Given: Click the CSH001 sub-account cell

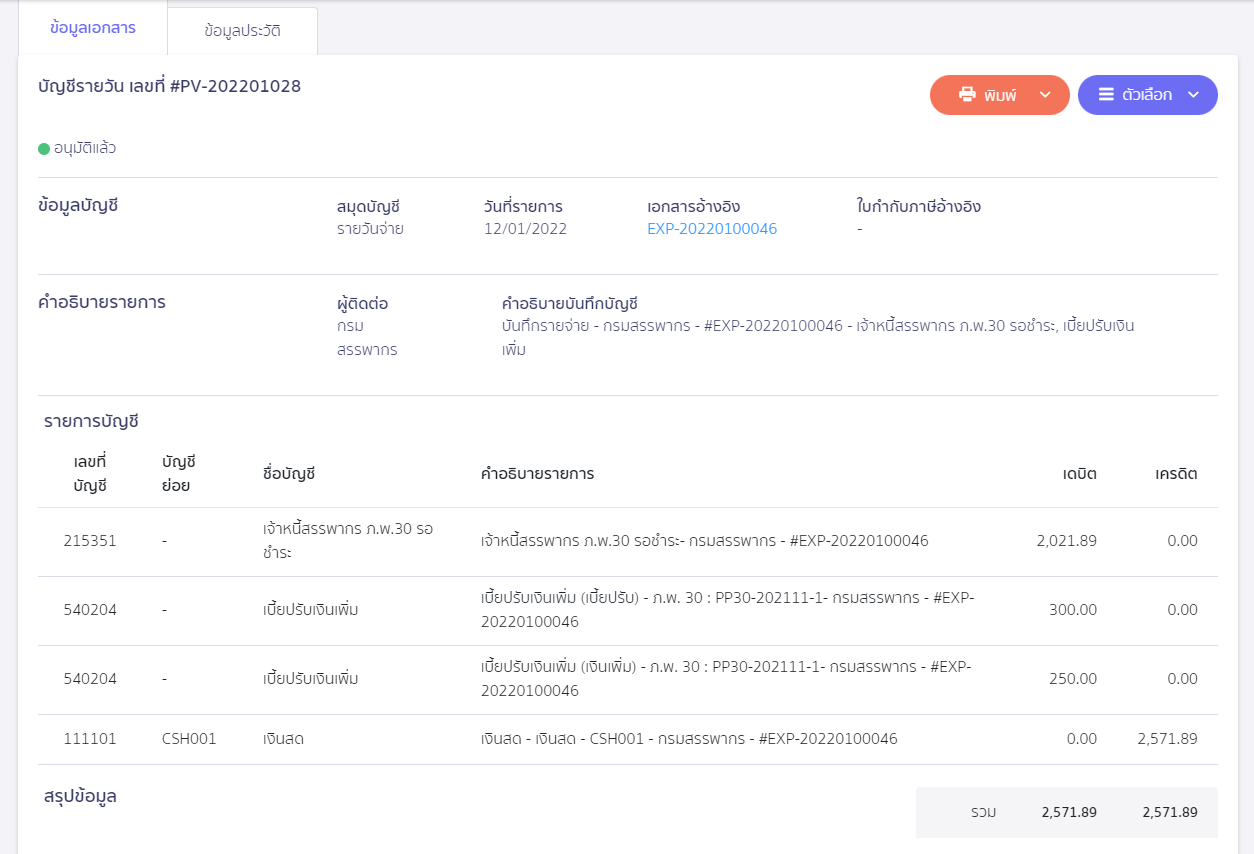Looking at the screenshot, I should click(x=189, y=740).
